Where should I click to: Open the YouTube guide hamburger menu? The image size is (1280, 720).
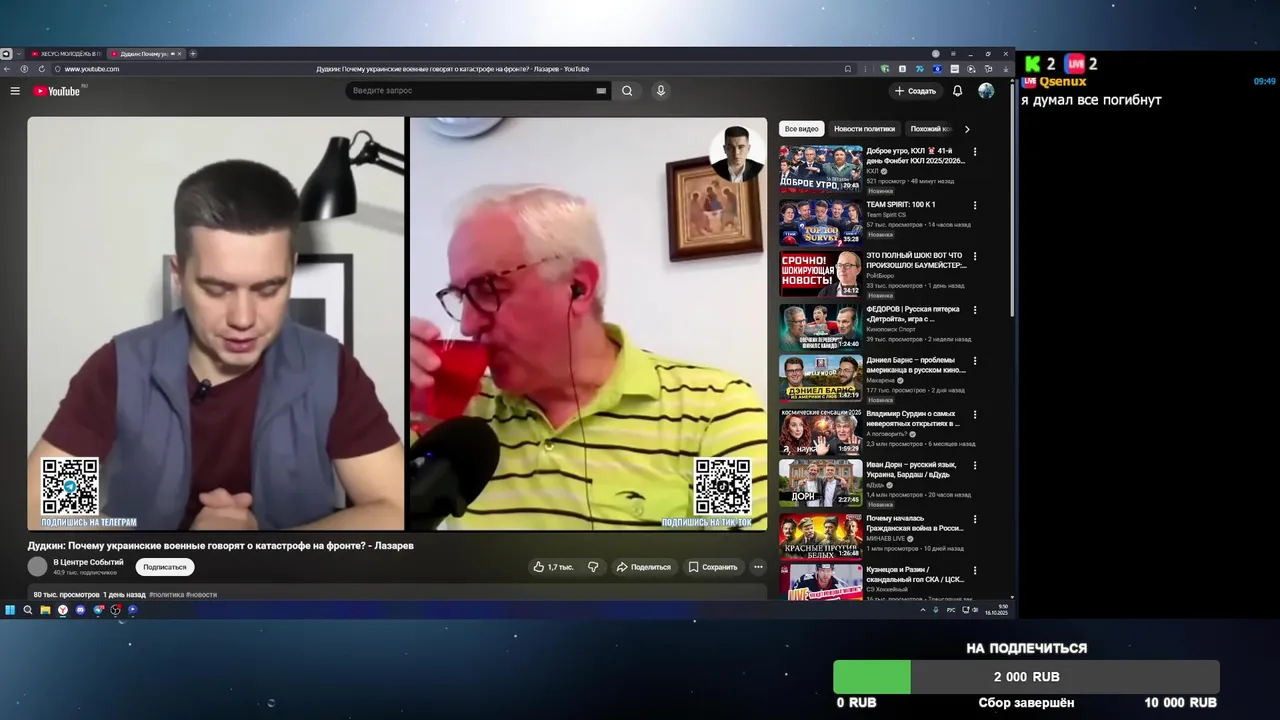click(x=15, y=91)
